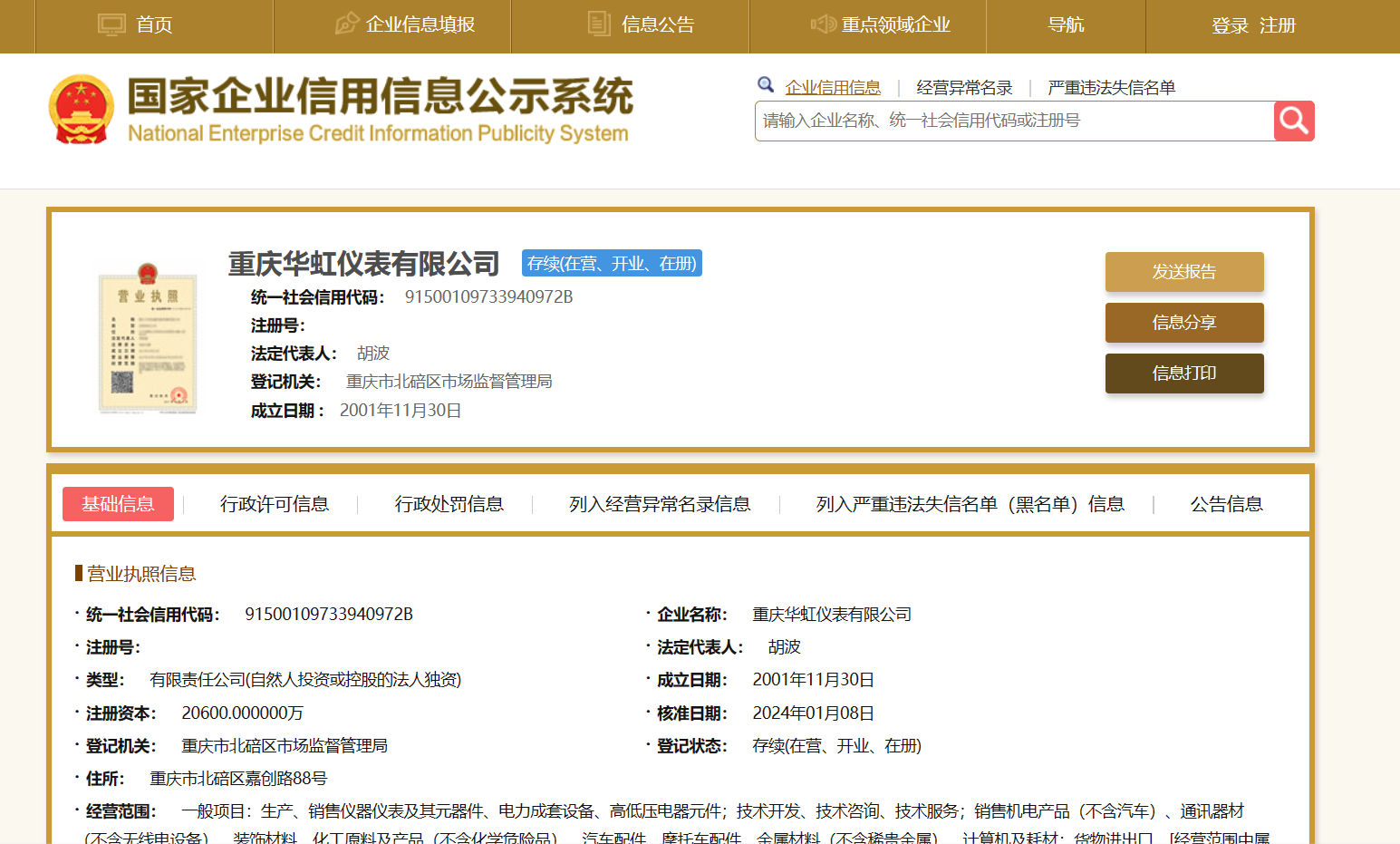Open the 列入严重违法失信名单（黑名单）信息 tab

pos(970,504)
